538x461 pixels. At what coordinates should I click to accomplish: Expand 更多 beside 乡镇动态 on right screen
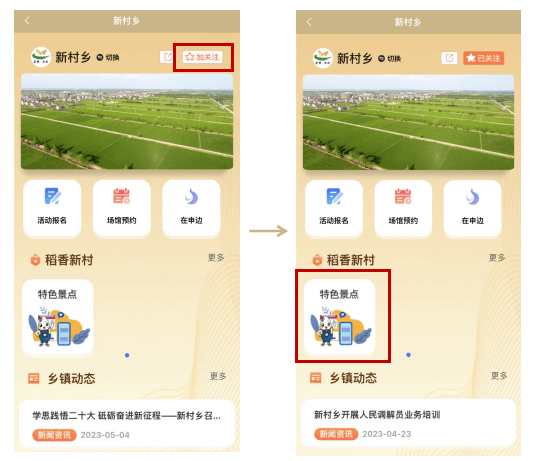click(499, 375)
